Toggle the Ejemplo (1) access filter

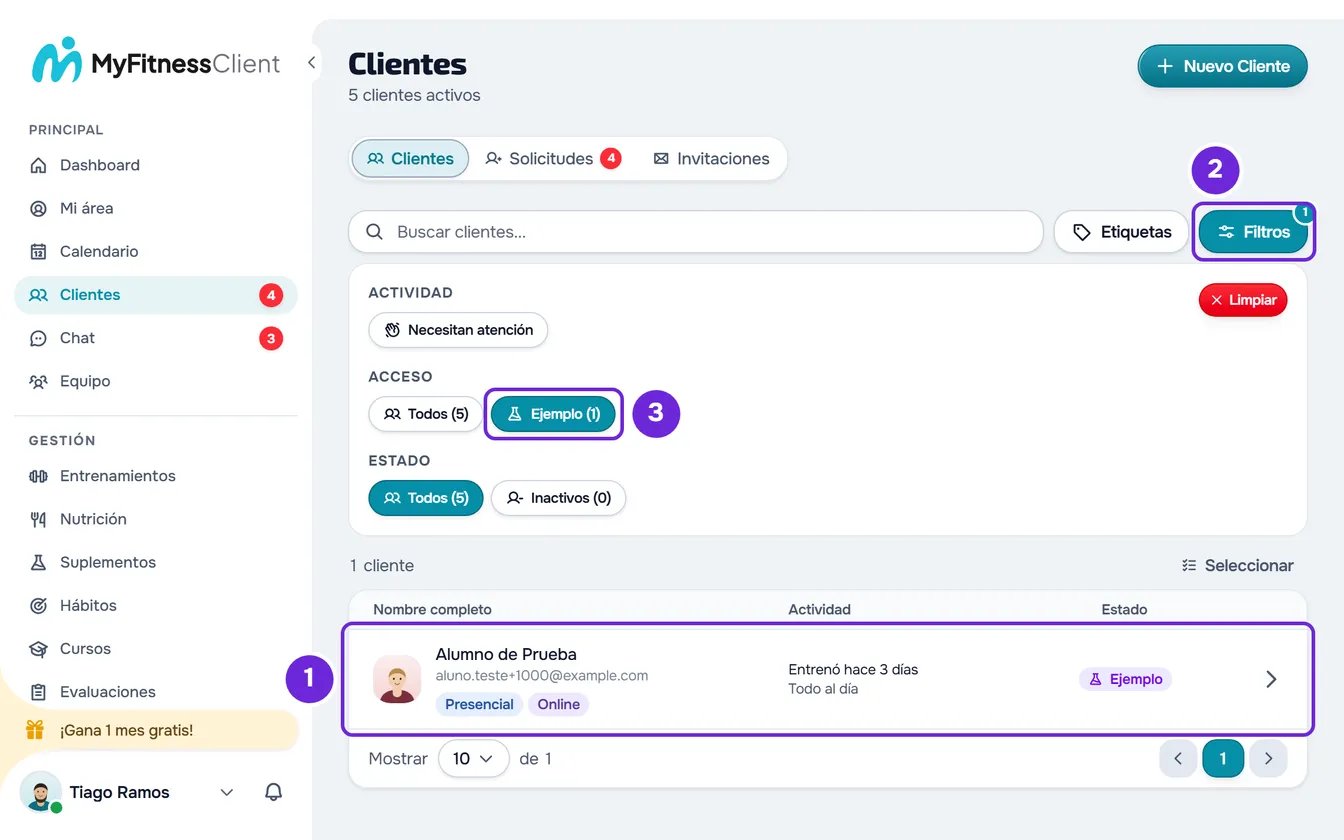click(553, 414)
